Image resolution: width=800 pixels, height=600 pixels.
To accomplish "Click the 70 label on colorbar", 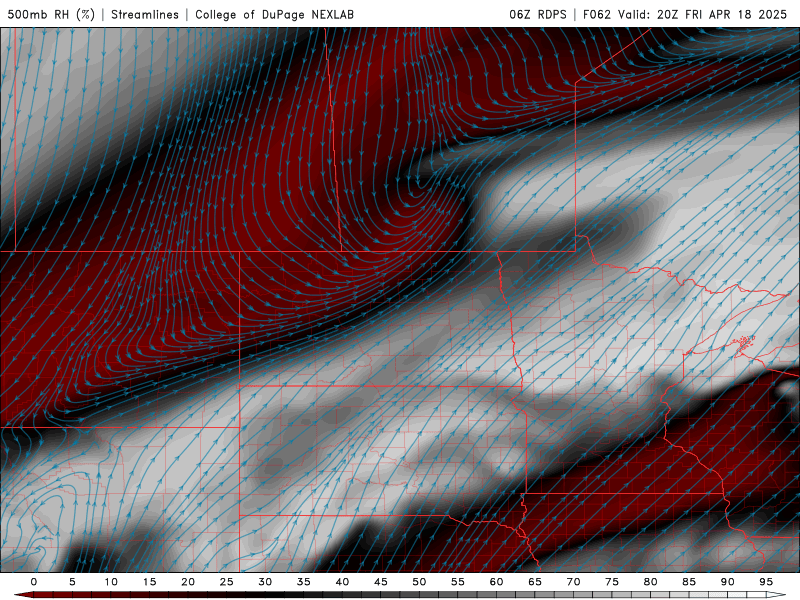I will [x=573, y=582].
